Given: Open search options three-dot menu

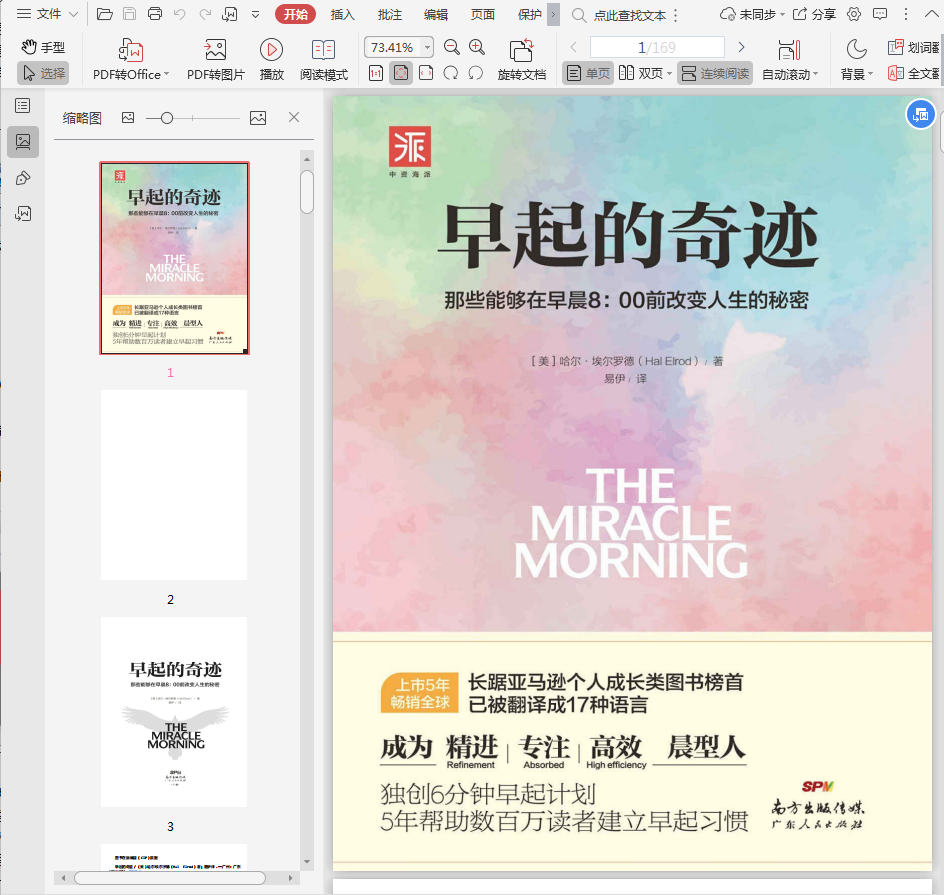Looking at the screenshot, I should coord(676,15).
